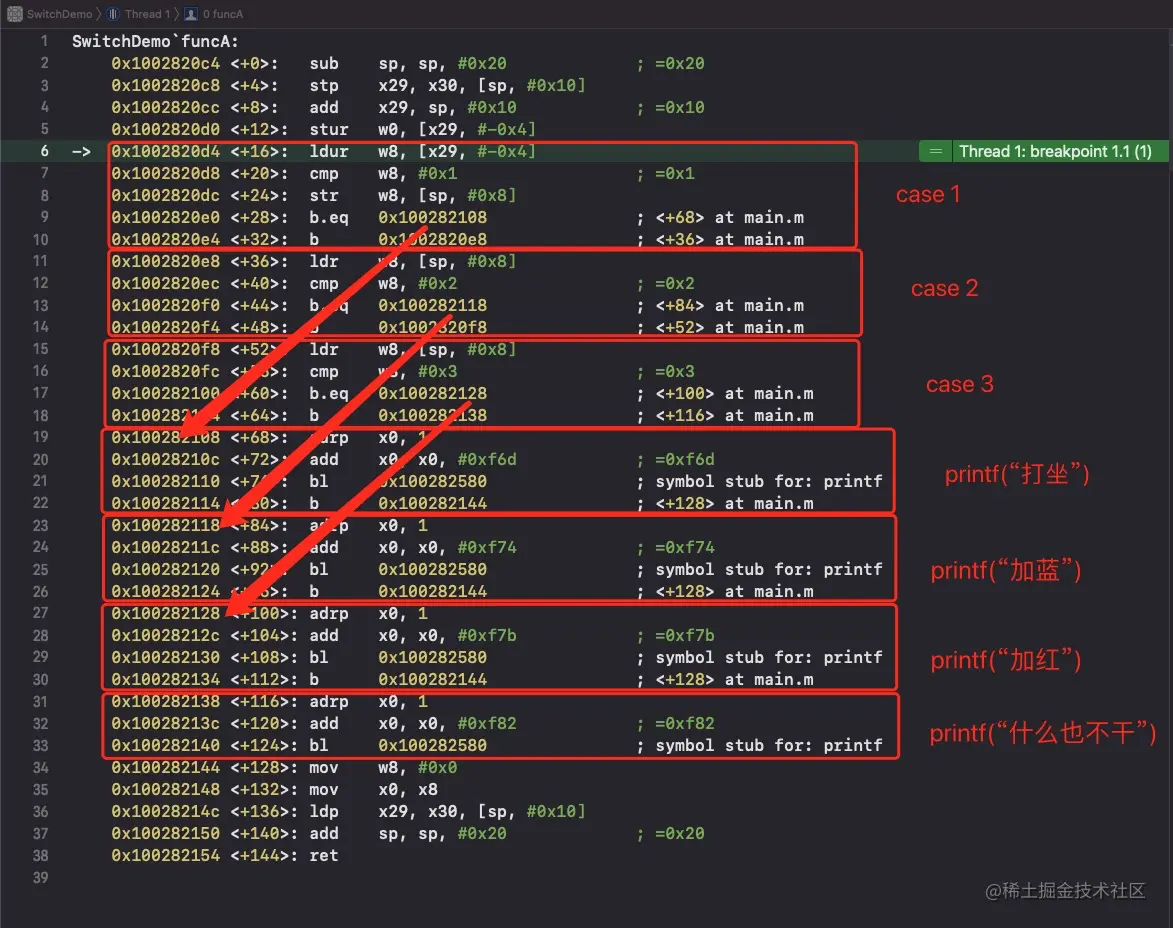Open the 0 funcA frame breadcrumb
The height and width of the screenshot is (928, 1173).
[214, 13]
